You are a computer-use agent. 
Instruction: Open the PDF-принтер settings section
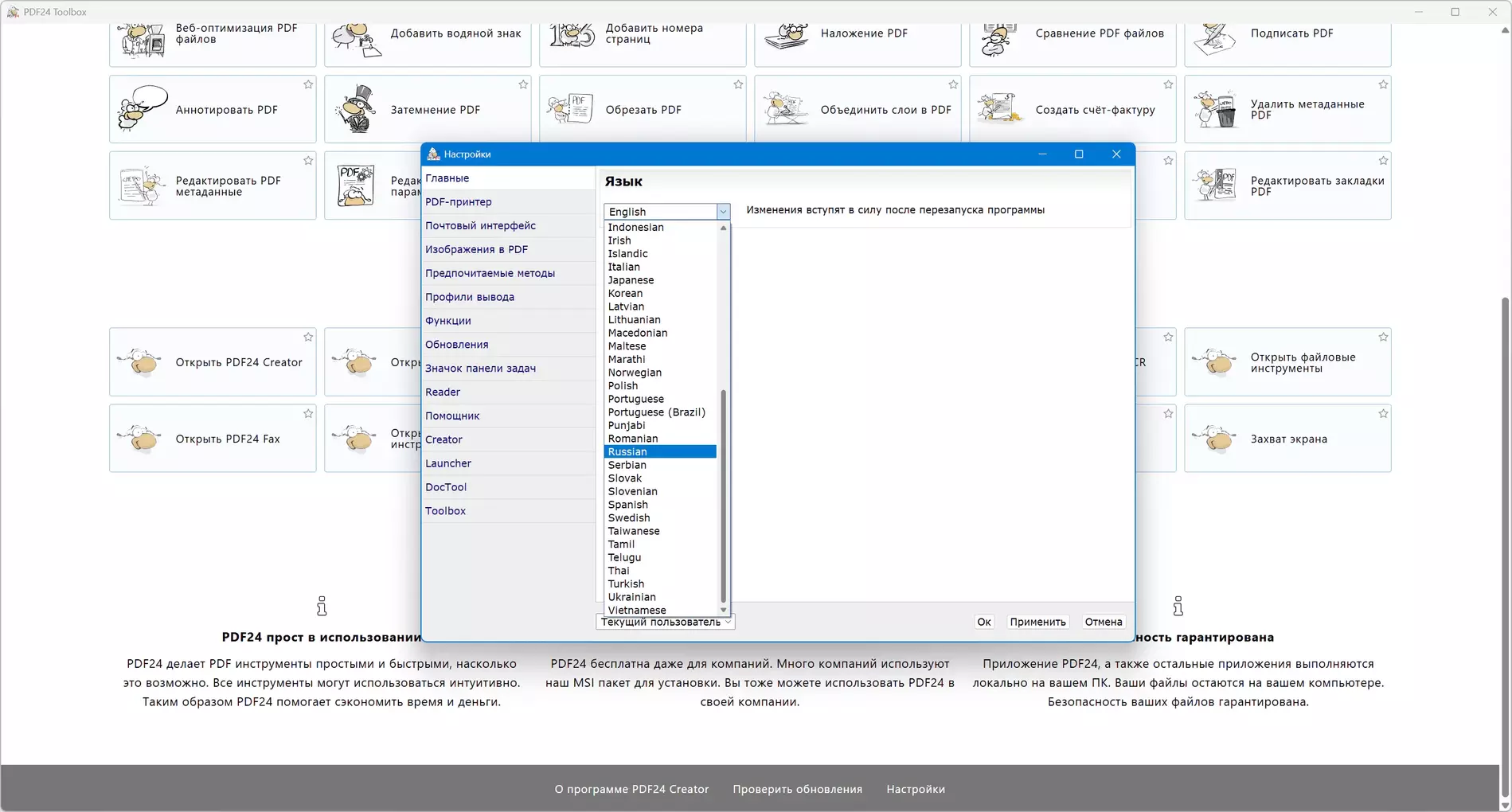point(459,202)
